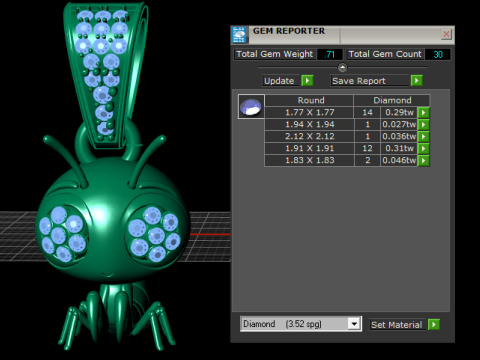Click the count 14 cell
480x360 pixels.
(367, 112)
